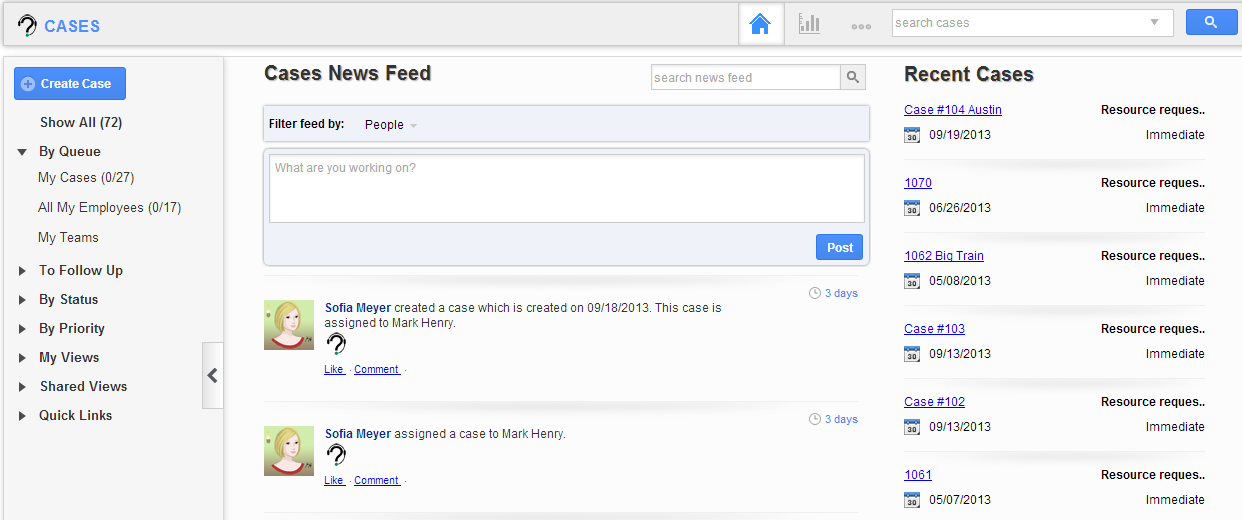This screenshot has width=1242, height=520.
Task: Click the blue search cases magnifier button
Action: [1211, 22]
